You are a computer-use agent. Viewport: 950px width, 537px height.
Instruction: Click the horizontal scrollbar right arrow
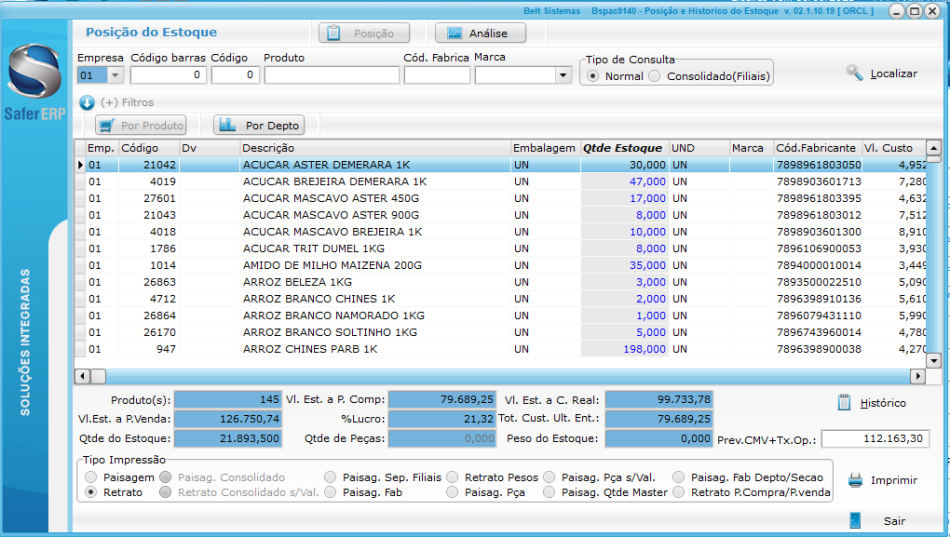coord(917,376)
